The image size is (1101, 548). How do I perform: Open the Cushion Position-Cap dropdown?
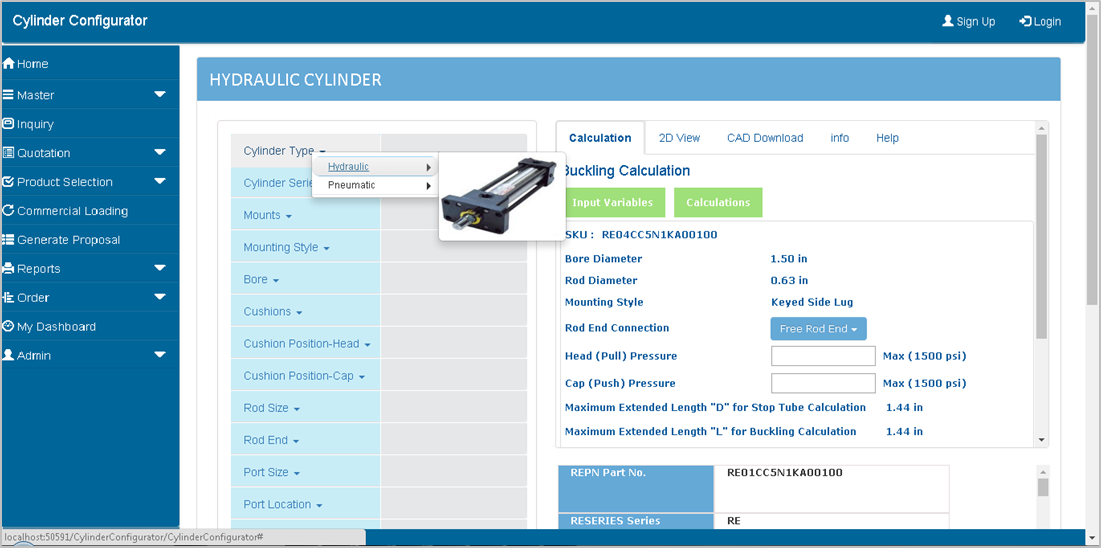304,376
